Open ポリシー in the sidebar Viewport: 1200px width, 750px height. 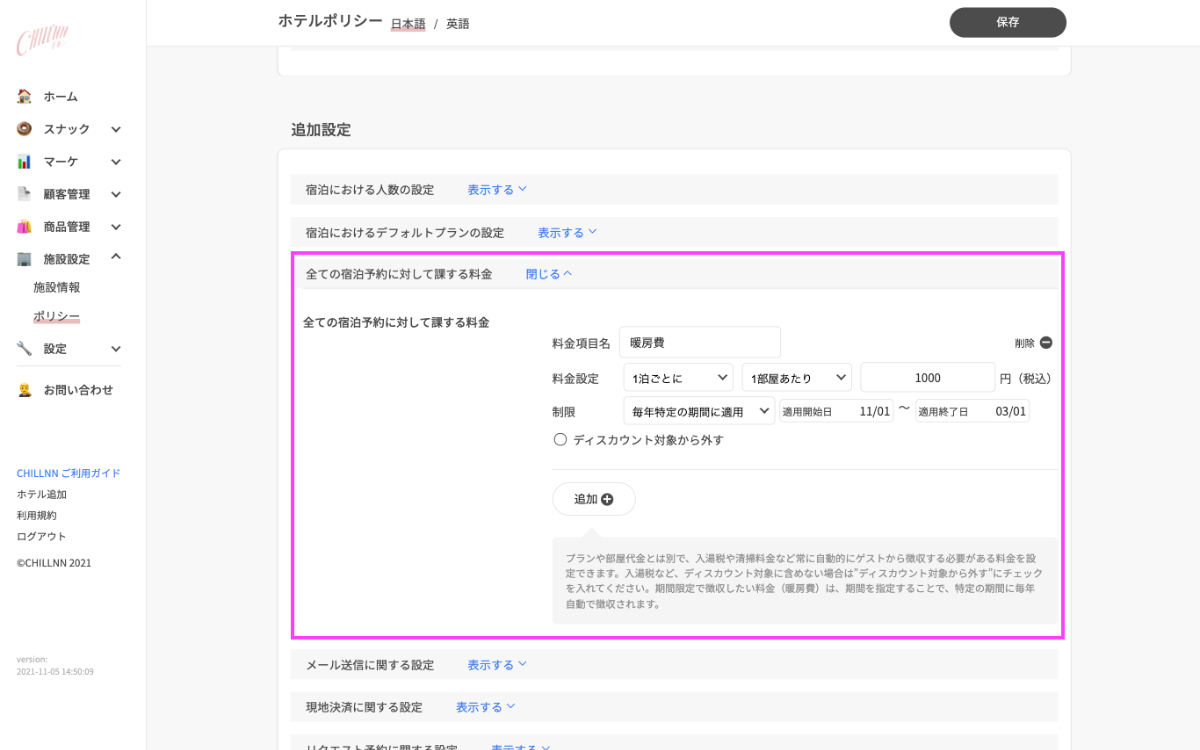point(56,316)
